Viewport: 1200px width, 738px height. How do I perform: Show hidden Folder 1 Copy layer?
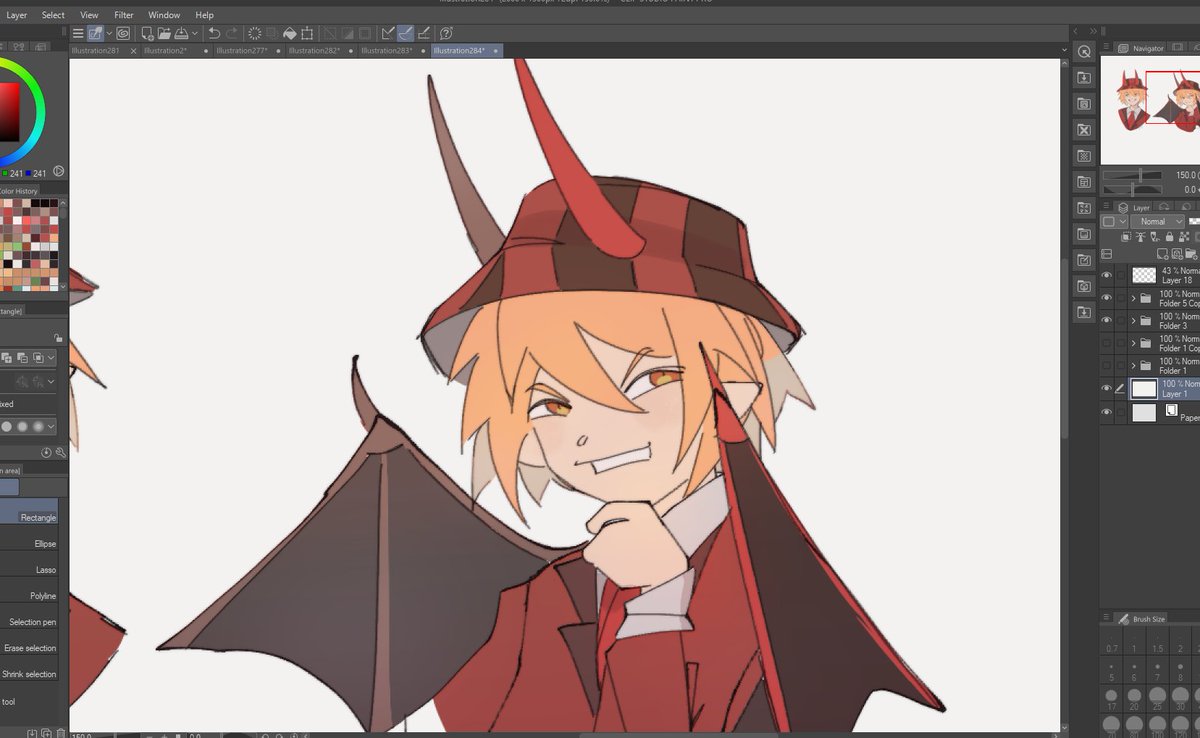(x=1106, y=343)
